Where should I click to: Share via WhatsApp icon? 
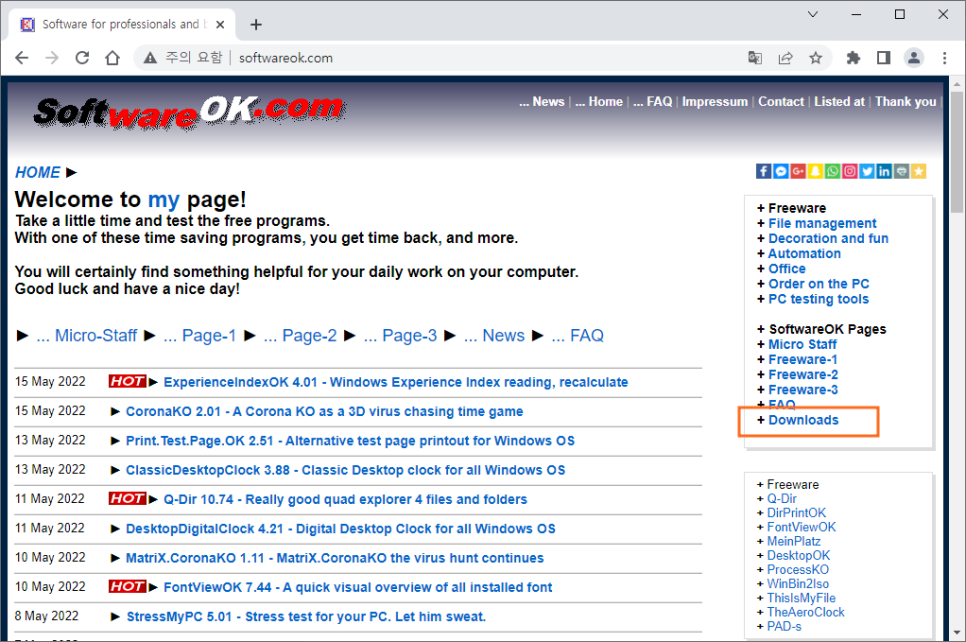832,171
